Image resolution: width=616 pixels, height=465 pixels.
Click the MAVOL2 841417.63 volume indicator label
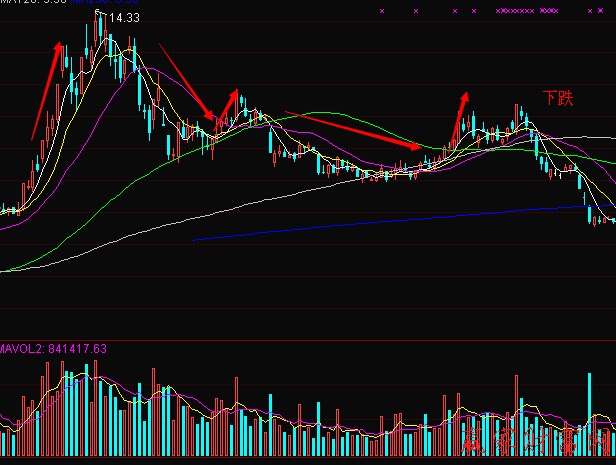pos(53,349)
